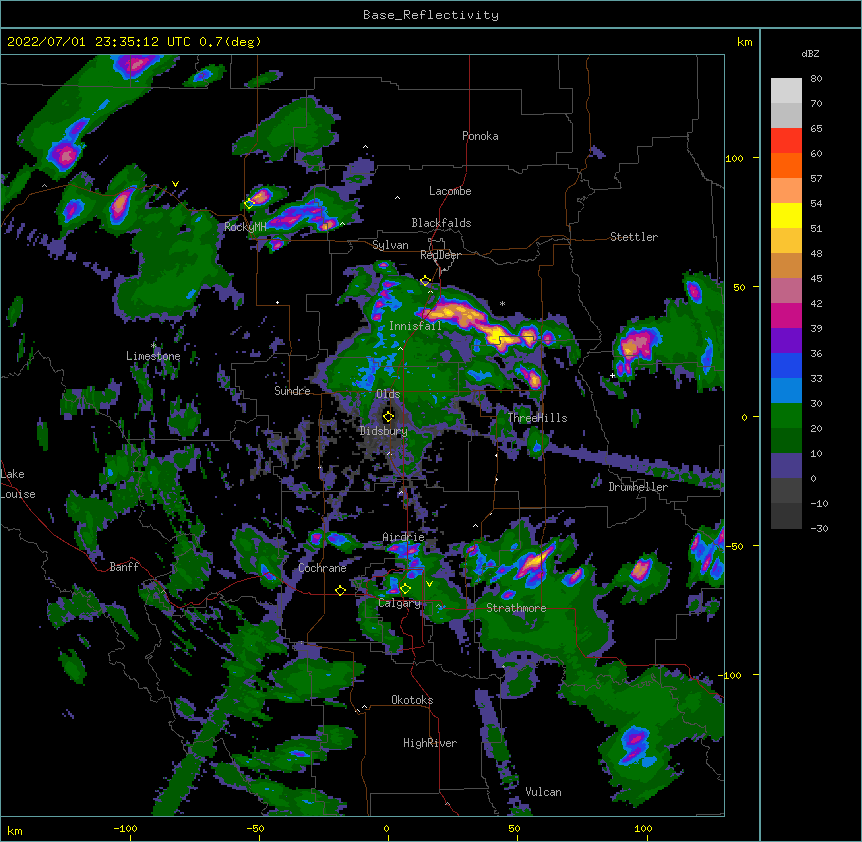Viewport: 862px width, 842px height.
Task: Select the bright green legend band between 20 and 30
Action: point(786,416)
